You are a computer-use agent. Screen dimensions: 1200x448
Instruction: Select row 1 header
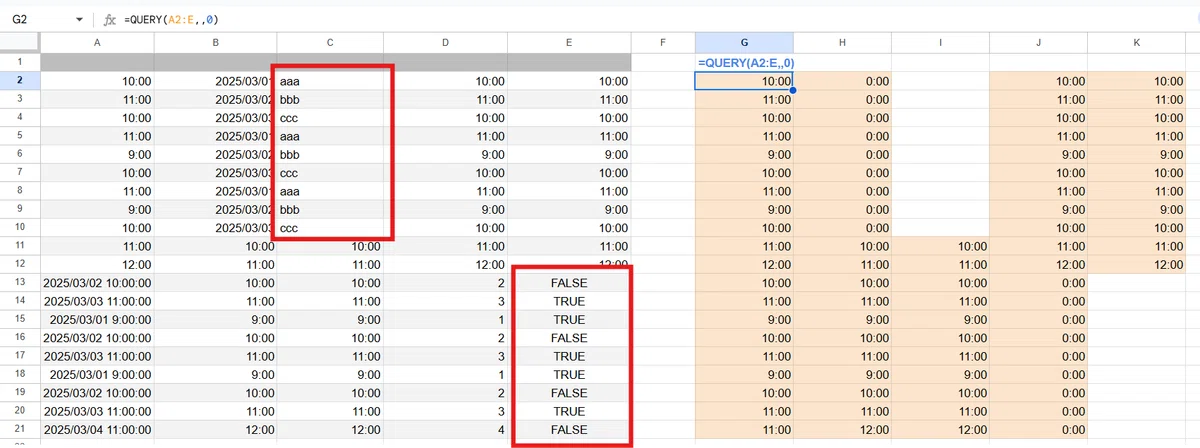[x=20, y=62]
